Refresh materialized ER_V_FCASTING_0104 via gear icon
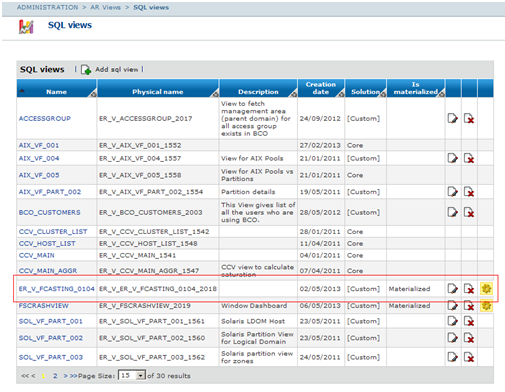The width and height of the screenshot is (505, 392). (486, 289)
